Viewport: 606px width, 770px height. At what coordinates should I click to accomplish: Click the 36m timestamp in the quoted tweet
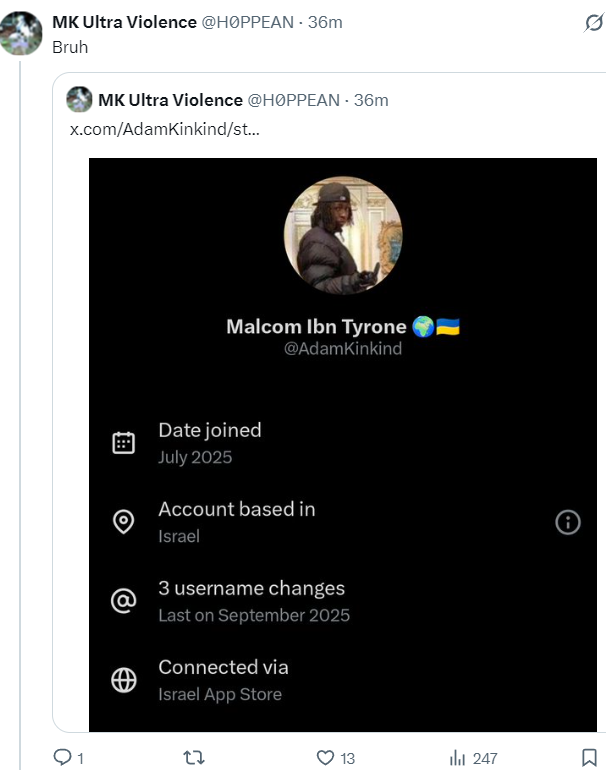point(371,100)
